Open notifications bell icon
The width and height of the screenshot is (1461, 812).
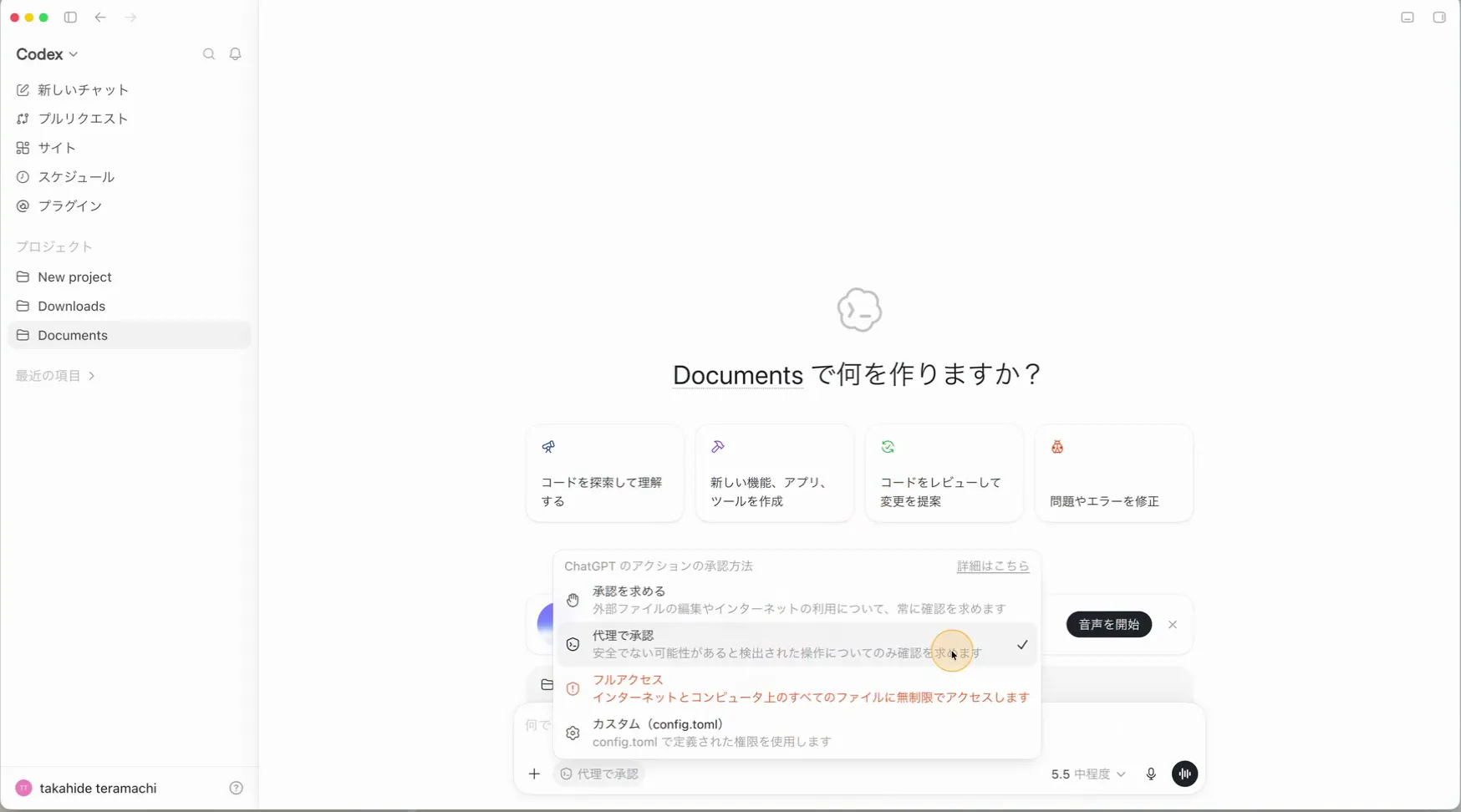click(236, 54)
